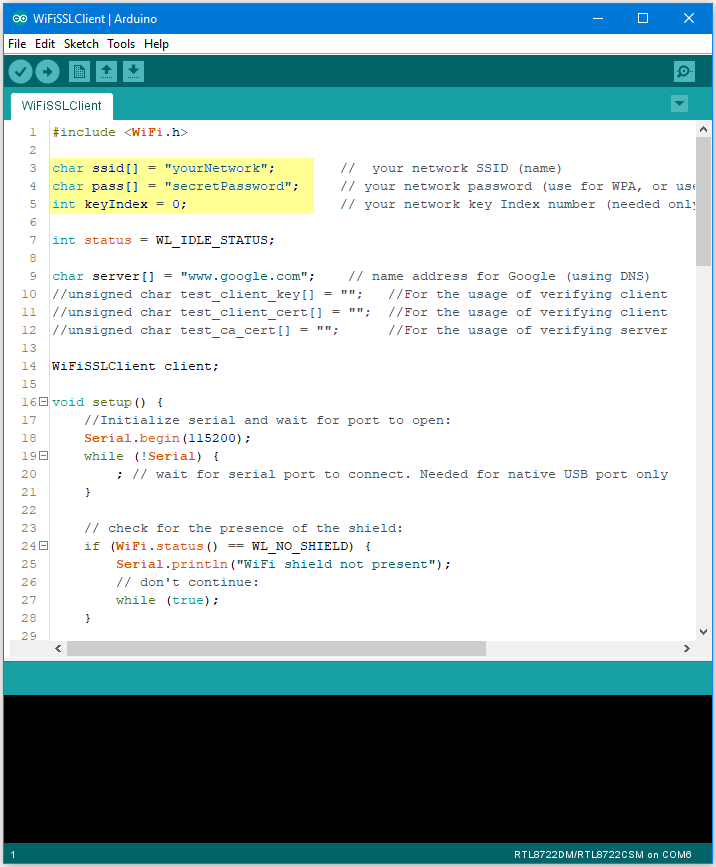Collapse the WiFi.status() if block fold

click(44, 546)
